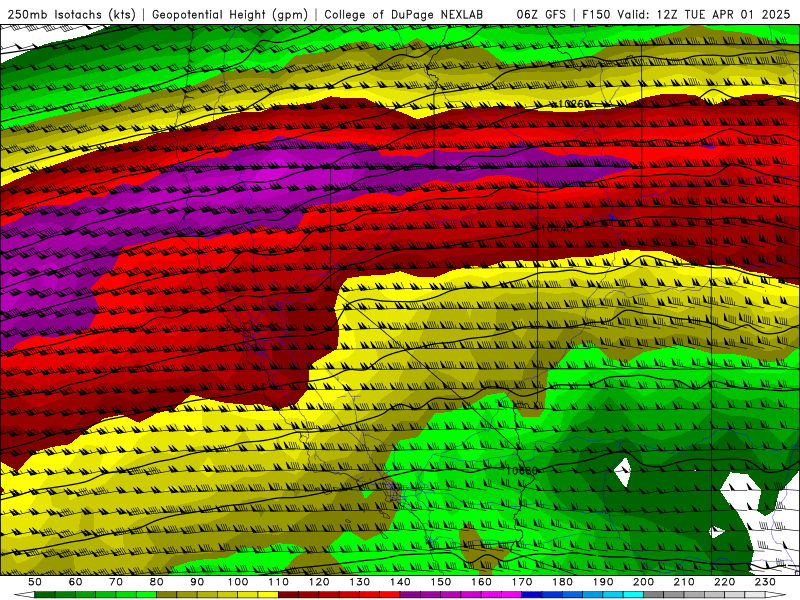Click the right arrow end of color bar
Image resolution: width=800 pixels, height=600 pixels.
coord(776,595)
